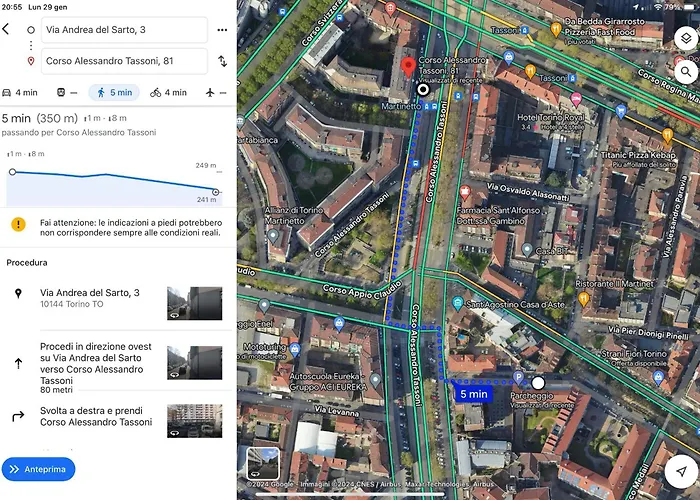
Task: Tap the map search magnifier button
Action: [x=686, y=71]
